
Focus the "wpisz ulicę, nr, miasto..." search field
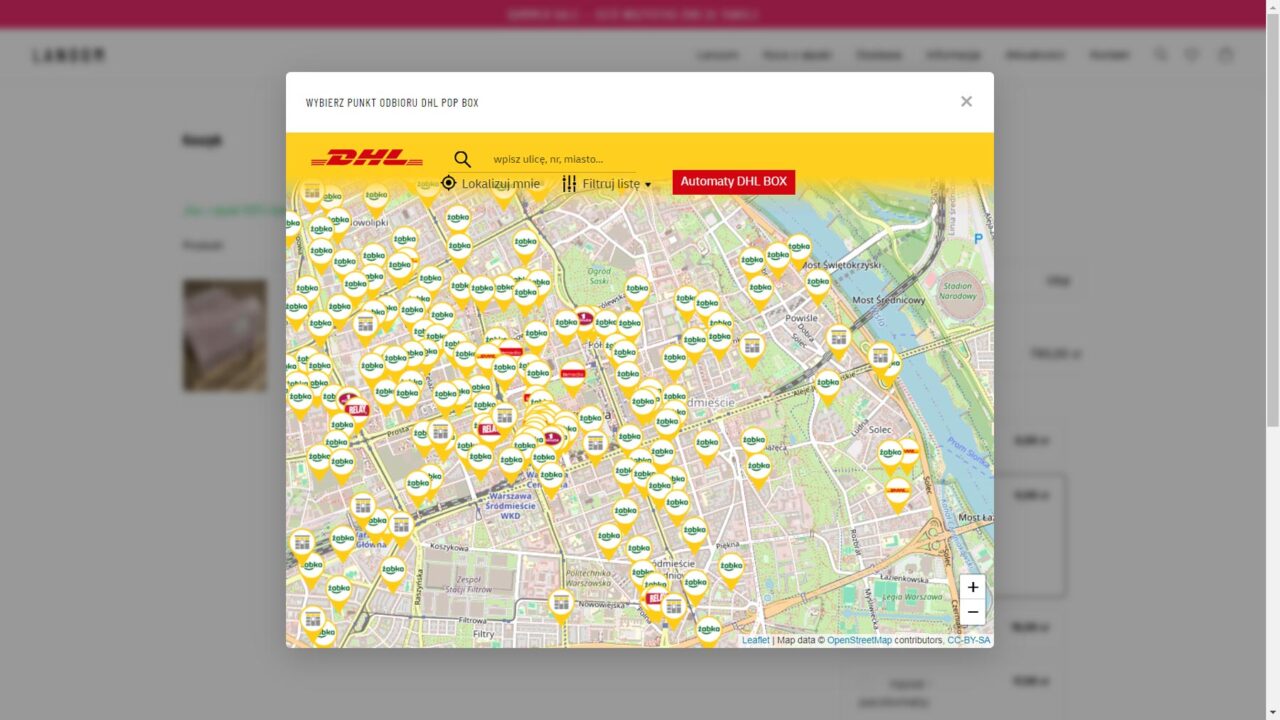point(563,159)
